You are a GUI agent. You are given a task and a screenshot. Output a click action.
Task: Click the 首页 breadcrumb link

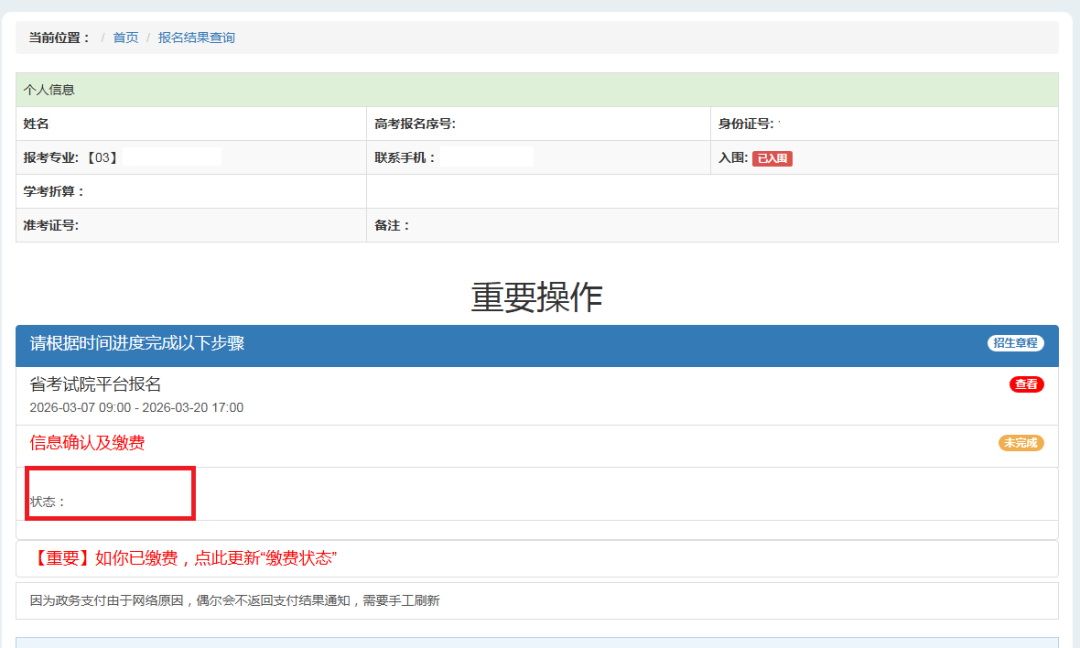[125, 38]
